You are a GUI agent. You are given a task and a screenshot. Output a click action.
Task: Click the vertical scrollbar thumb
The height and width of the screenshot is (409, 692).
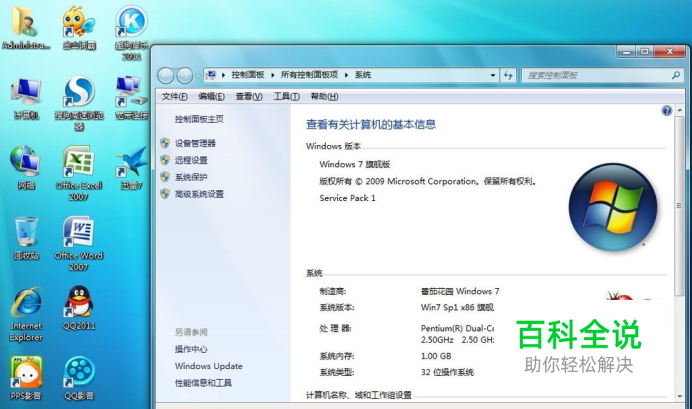680,206
